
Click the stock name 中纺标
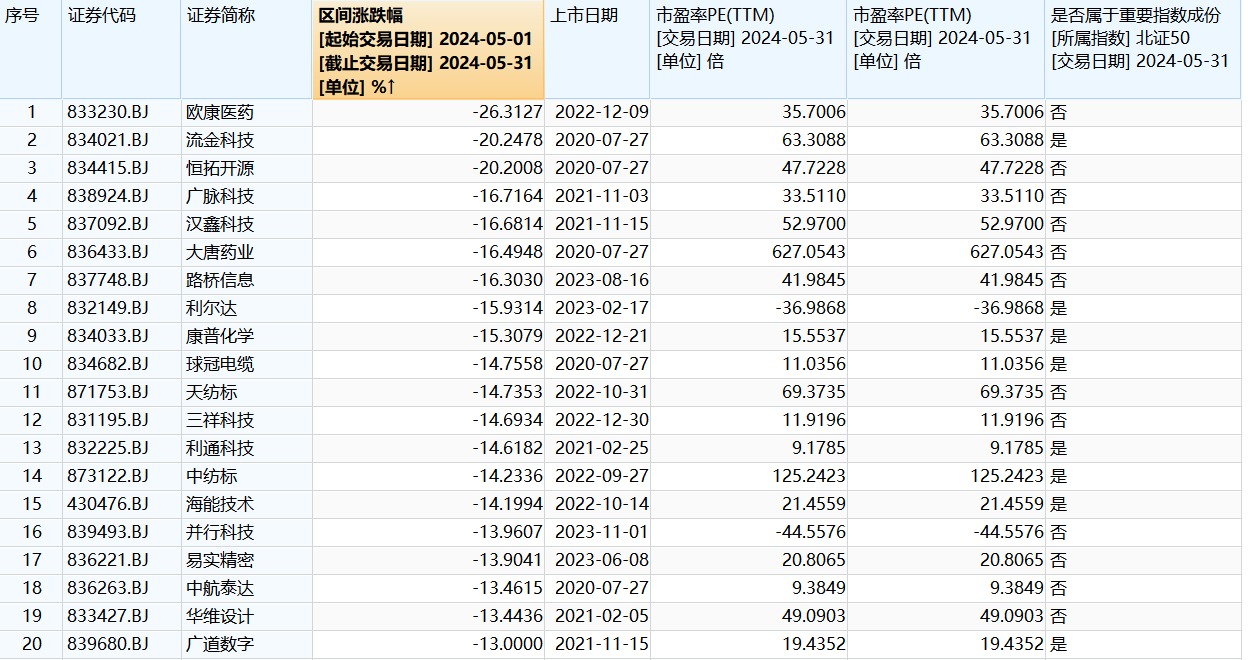coord(212,476)
